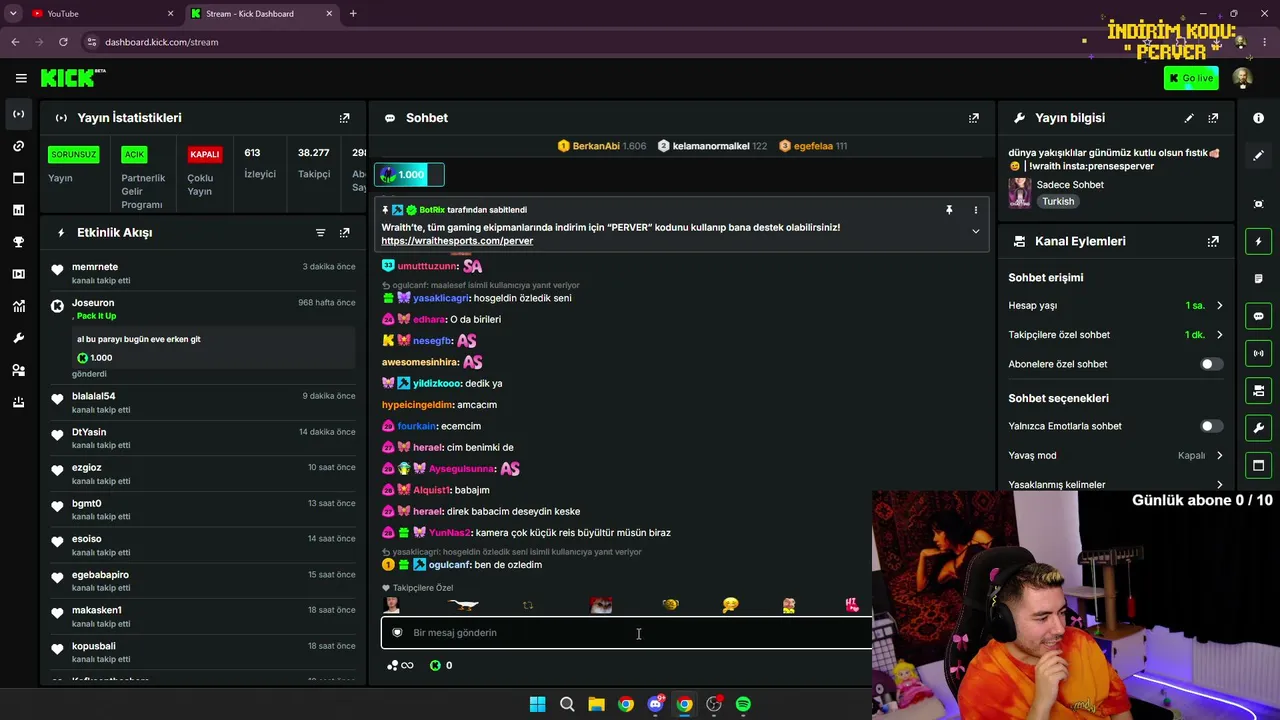Open a new browser tab
Viewport: 1280px width, 720px height.
click(x=353, y=14)
